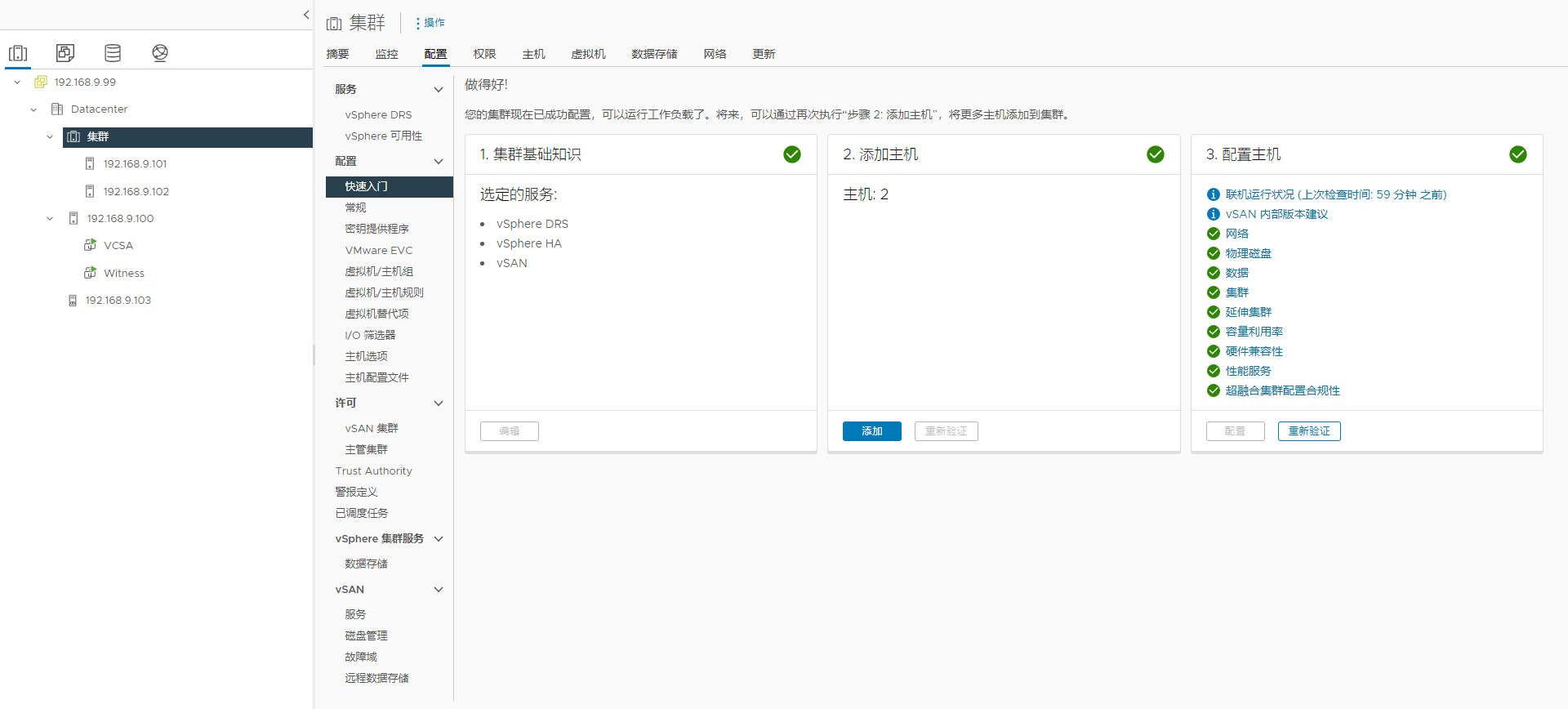
Task: Collapse the 配置 section chevron
Action: 439,162
